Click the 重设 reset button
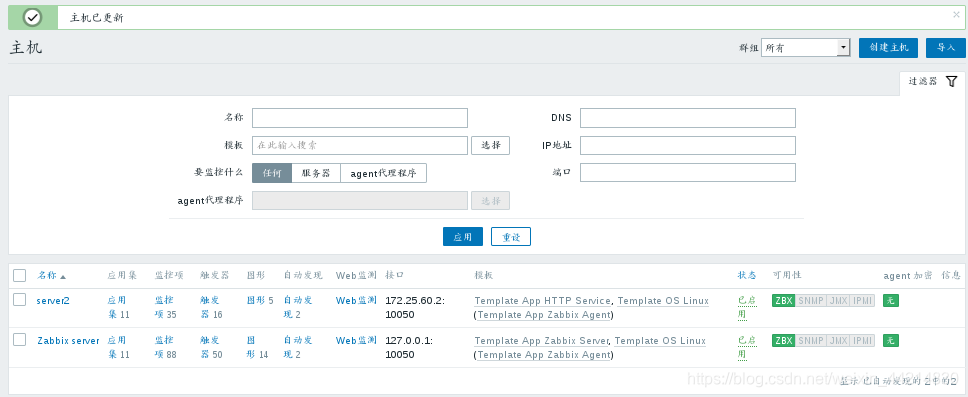The height and width of the screenshot is (397, 968). pyautogui.click(x=511, y=236)
